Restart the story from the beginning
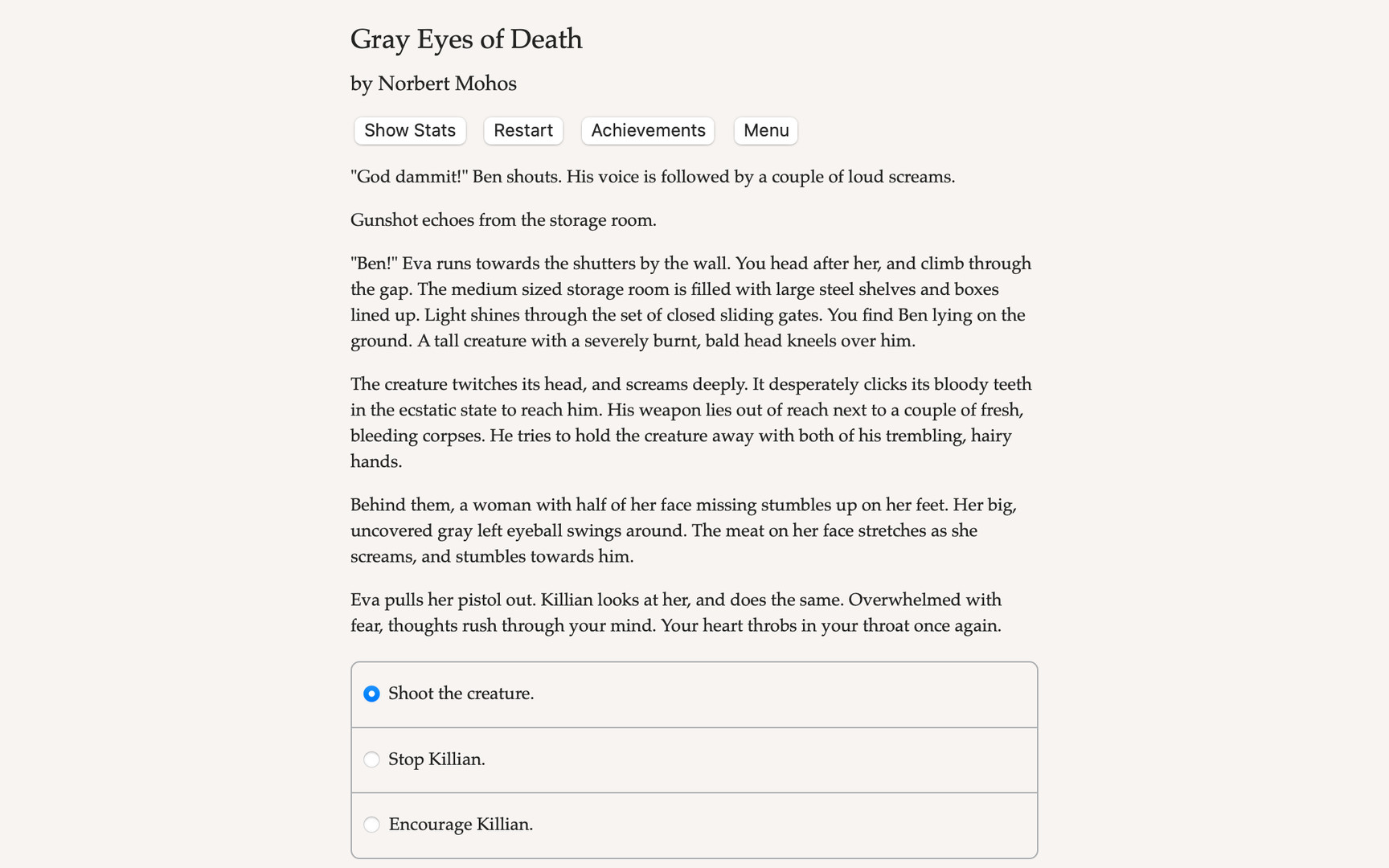Screen dimensions: 1389x868 click(x=522, y=130)
